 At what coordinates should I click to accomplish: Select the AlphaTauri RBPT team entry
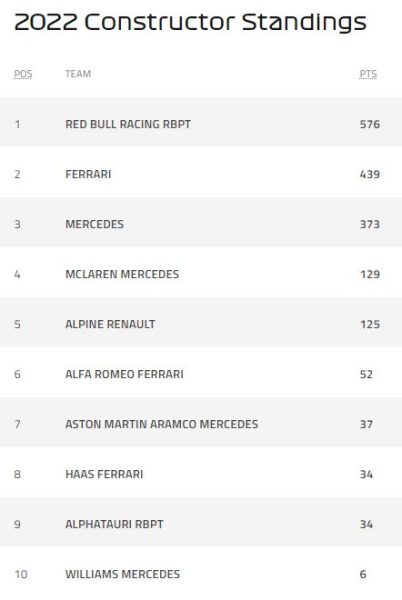click(x=114, y=524)
